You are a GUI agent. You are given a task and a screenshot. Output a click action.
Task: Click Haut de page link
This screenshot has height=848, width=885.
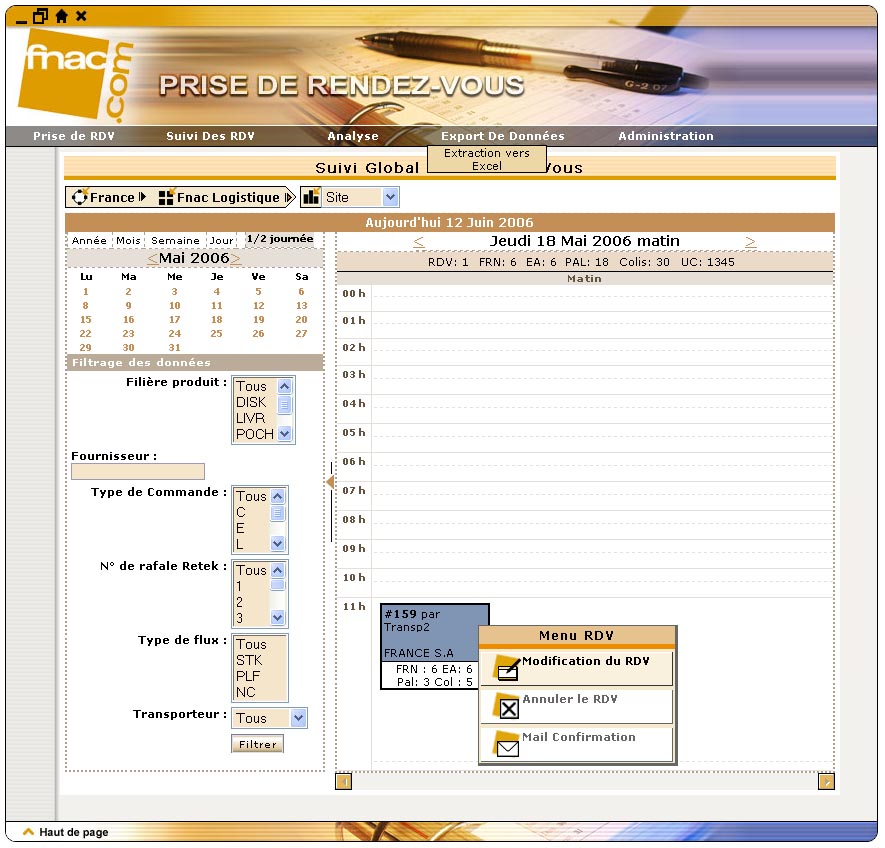click(73, 832)
